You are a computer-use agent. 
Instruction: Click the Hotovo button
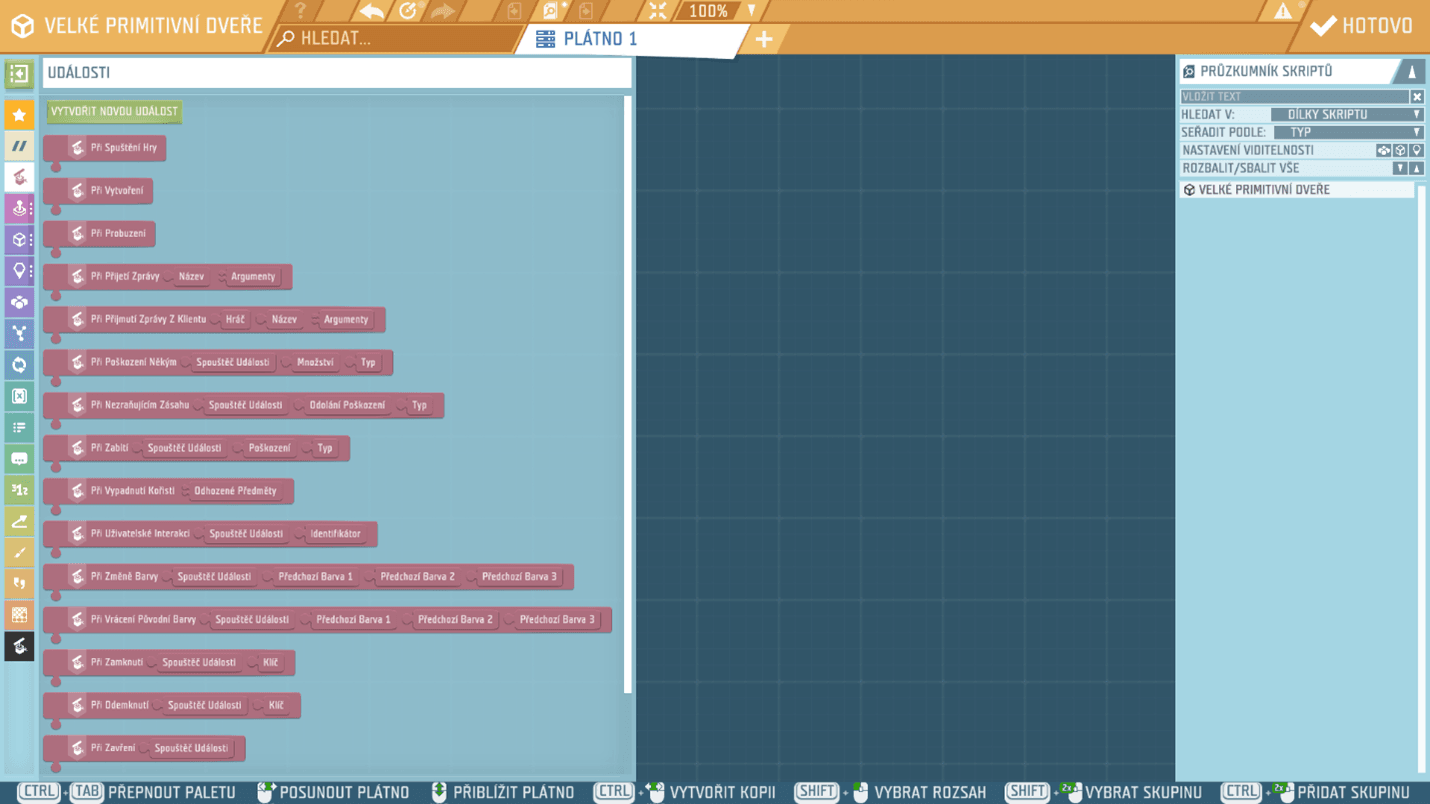click(x=1363, y=26)
